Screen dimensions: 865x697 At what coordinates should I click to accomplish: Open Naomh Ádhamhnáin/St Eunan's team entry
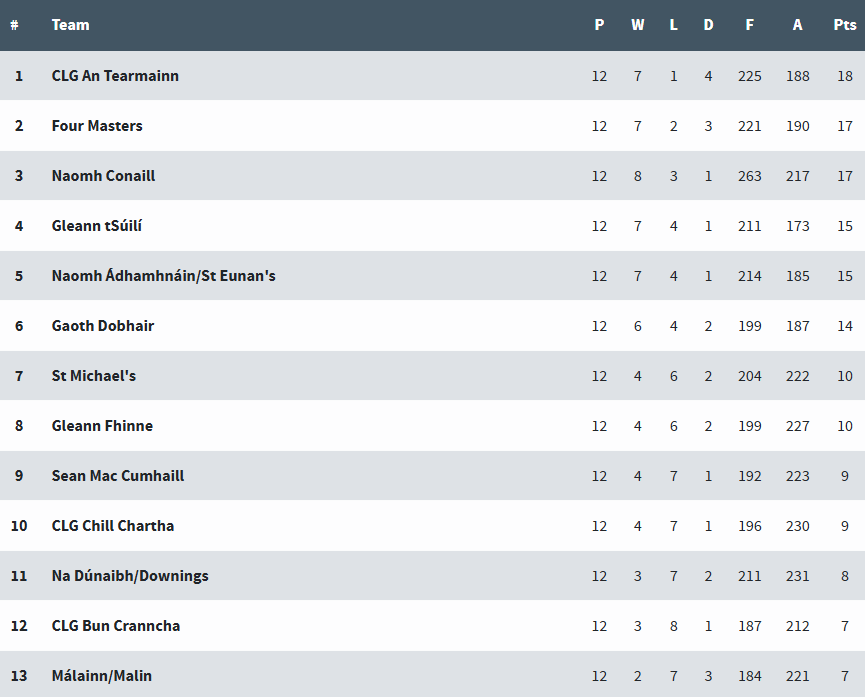click(163, 276)
